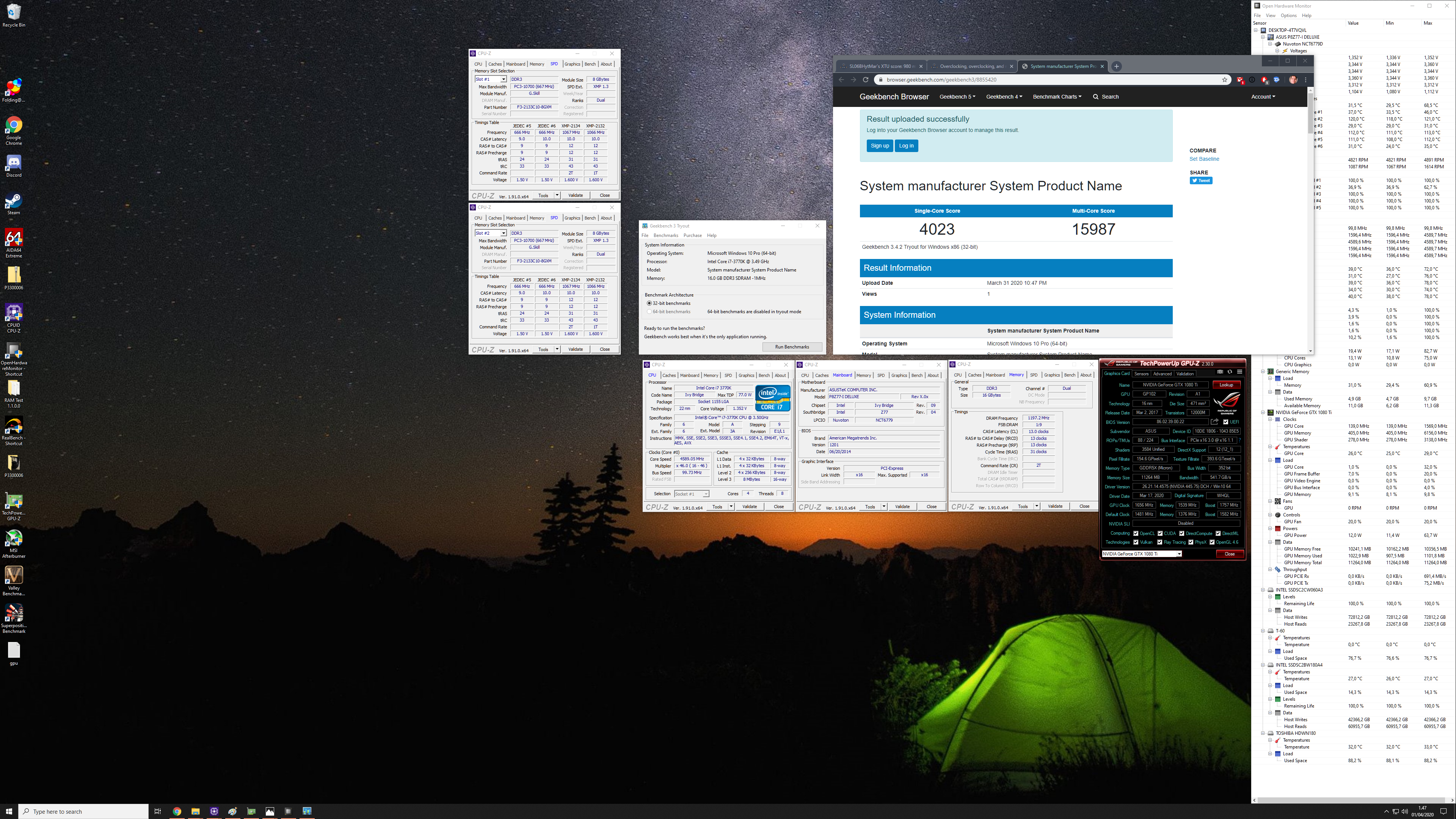Switch to the Overclocking Chrome tab

coord(972,66)
